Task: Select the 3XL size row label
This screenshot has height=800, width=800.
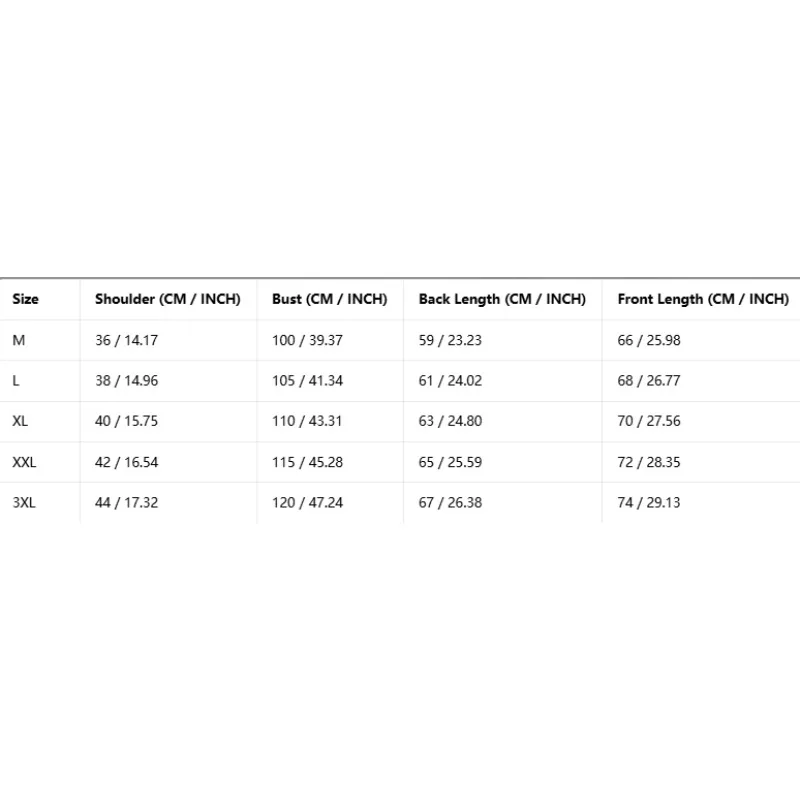Action: [x=24, y=503]
